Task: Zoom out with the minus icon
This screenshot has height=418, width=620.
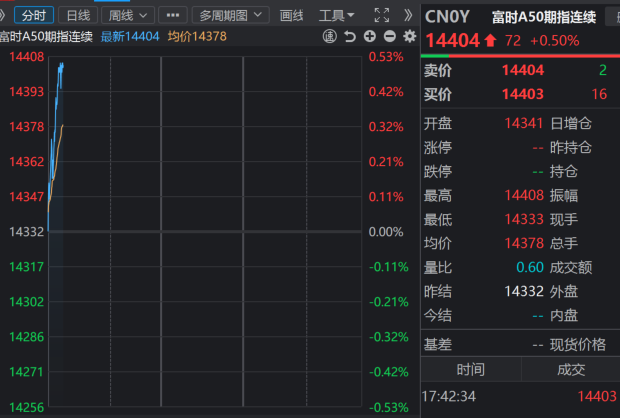Action: point(390,36)
